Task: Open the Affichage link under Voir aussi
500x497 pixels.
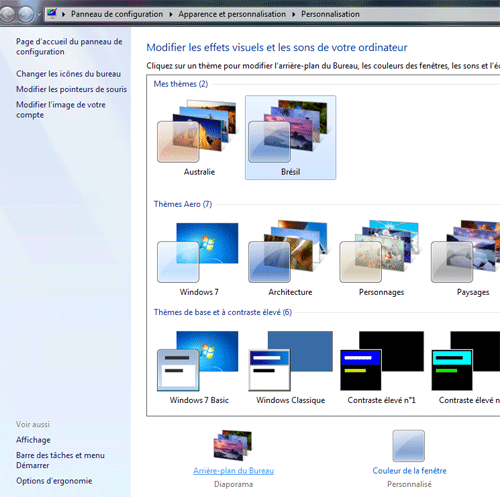Action: pyautogui.click(x=33, y=440)
